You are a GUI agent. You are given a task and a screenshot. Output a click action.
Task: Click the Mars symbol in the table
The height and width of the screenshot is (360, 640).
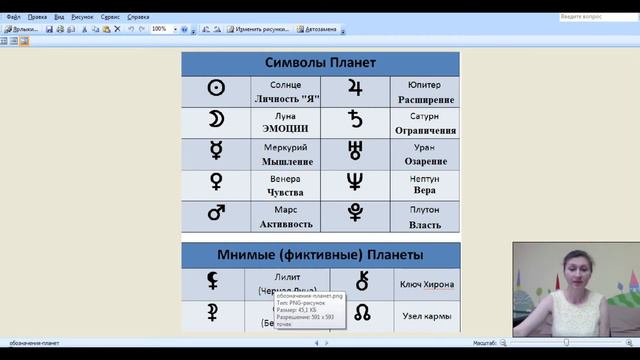coord(216,212)
